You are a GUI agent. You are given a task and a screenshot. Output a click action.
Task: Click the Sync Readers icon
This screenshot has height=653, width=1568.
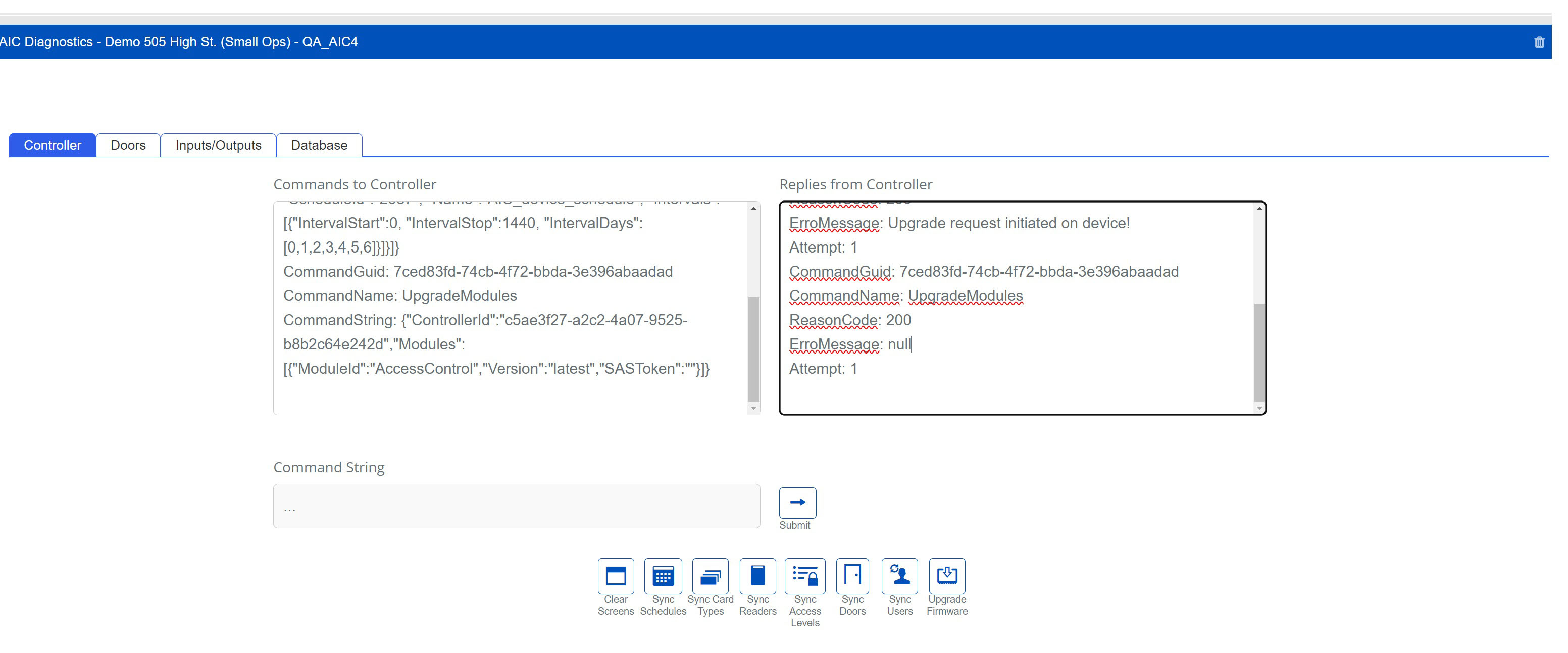click(x=757, y=575)
